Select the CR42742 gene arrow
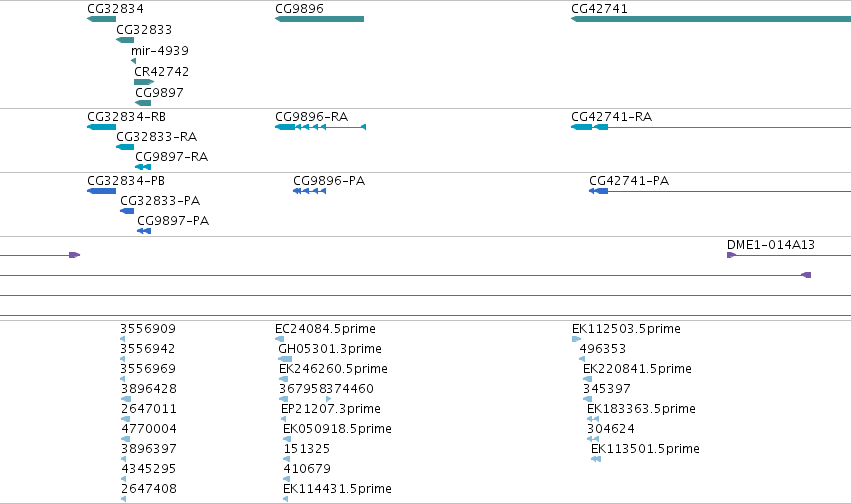Screen dimensions: 851x504 coord(144,82)
